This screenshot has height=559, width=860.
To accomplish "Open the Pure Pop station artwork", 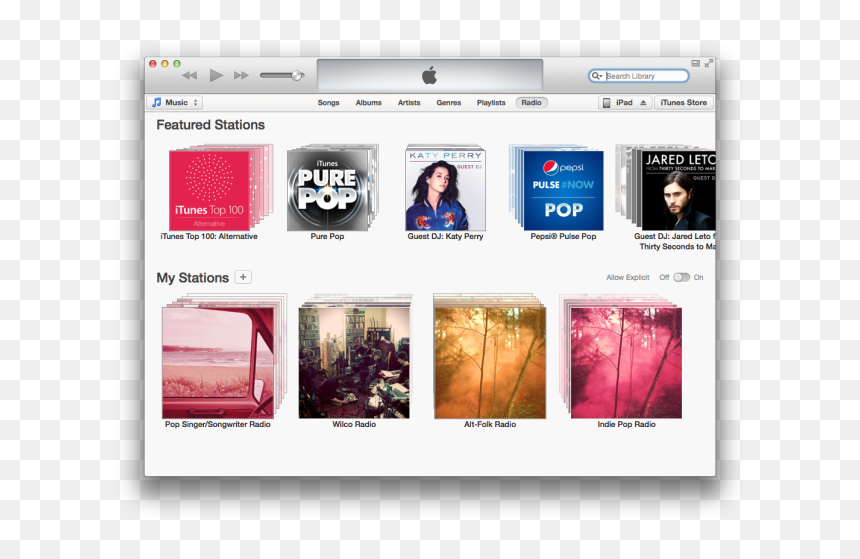I will tap(327, 190).
